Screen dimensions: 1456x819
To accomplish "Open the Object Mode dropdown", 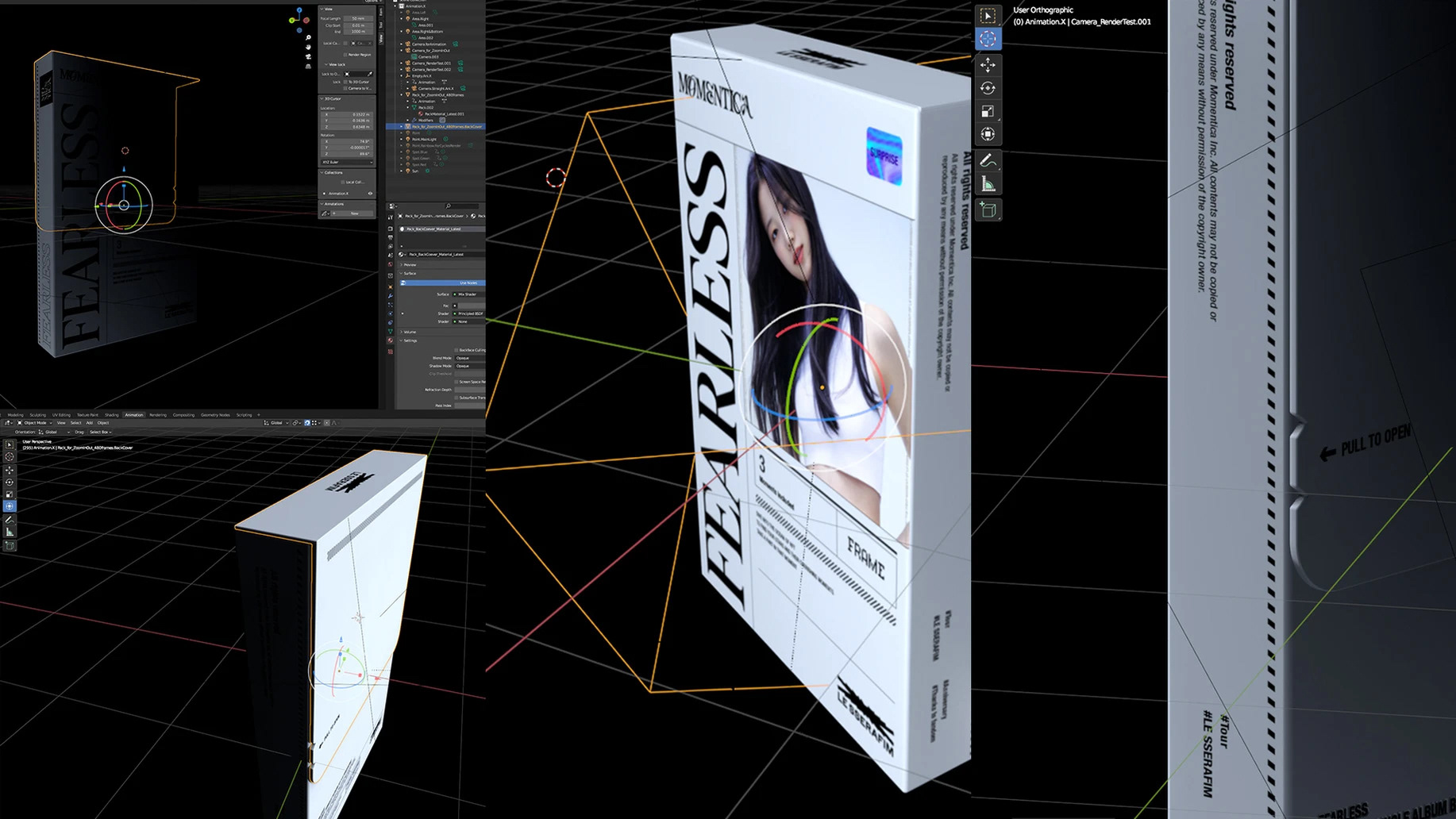I will tap(35, 423).
